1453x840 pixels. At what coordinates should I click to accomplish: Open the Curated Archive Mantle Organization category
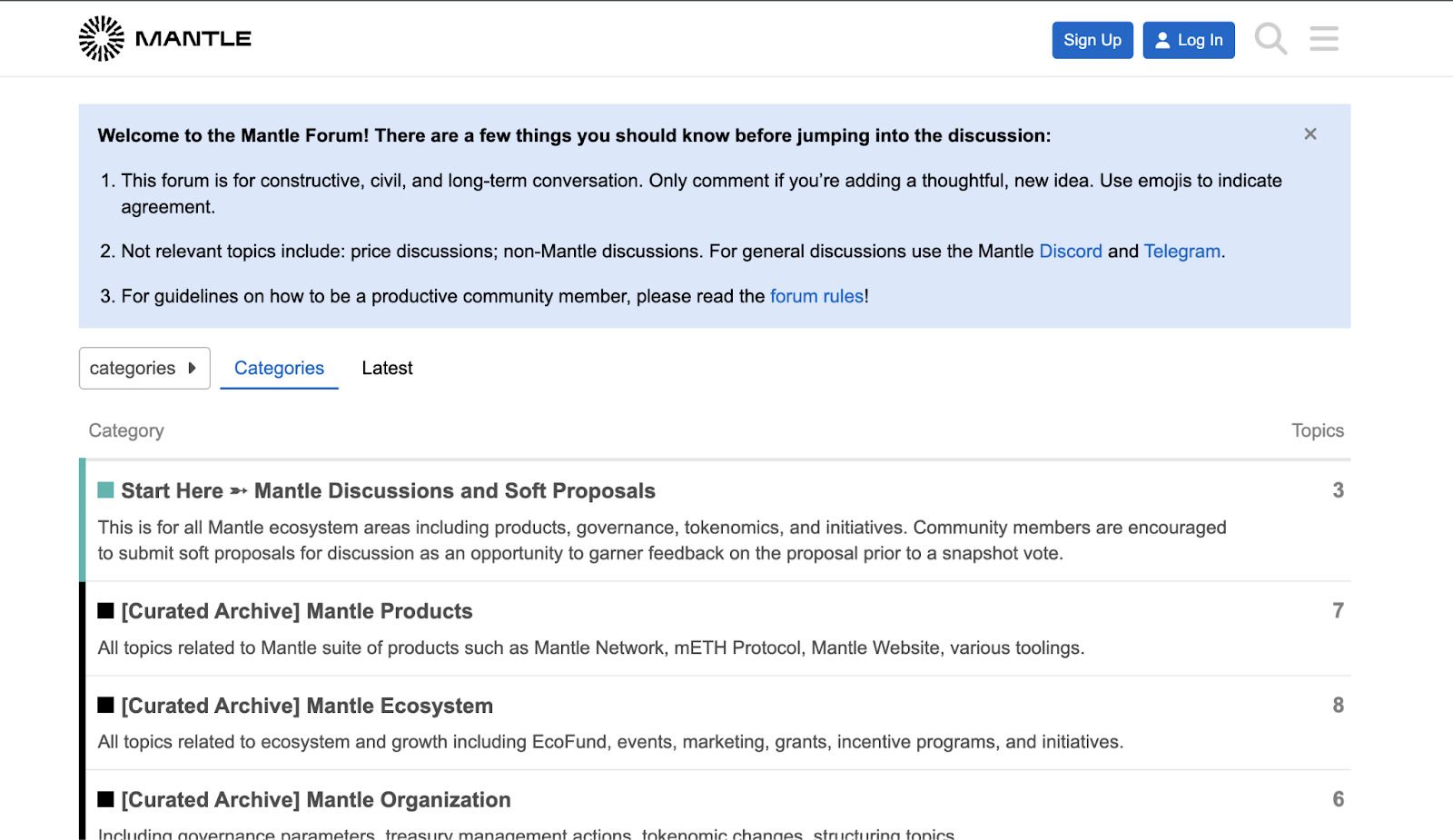pyautogui.click(x=316, y=800)
